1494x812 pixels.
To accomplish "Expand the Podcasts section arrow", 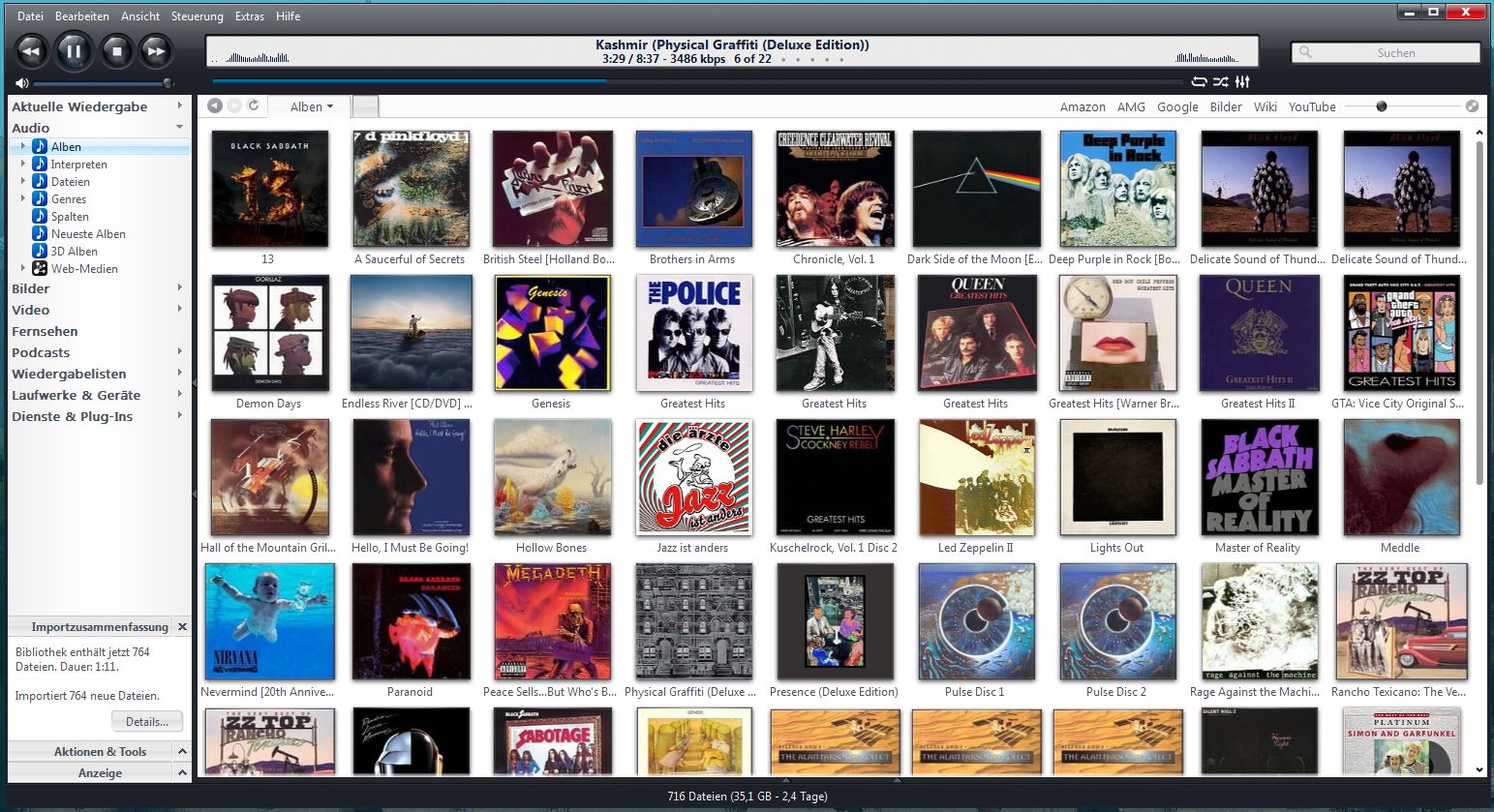I will pos(180,352).
